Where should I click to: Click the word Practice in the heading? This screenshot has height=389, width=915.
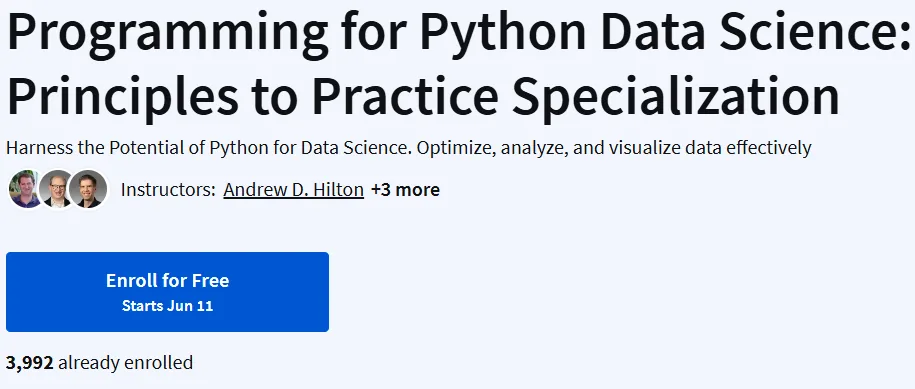(405, 94)
